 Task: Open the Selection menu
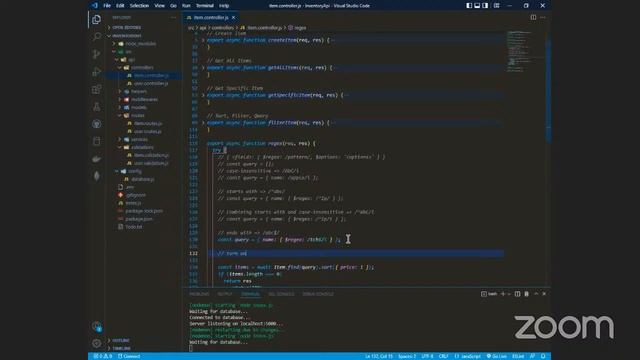pyautogui.click(x=139, y=6)
